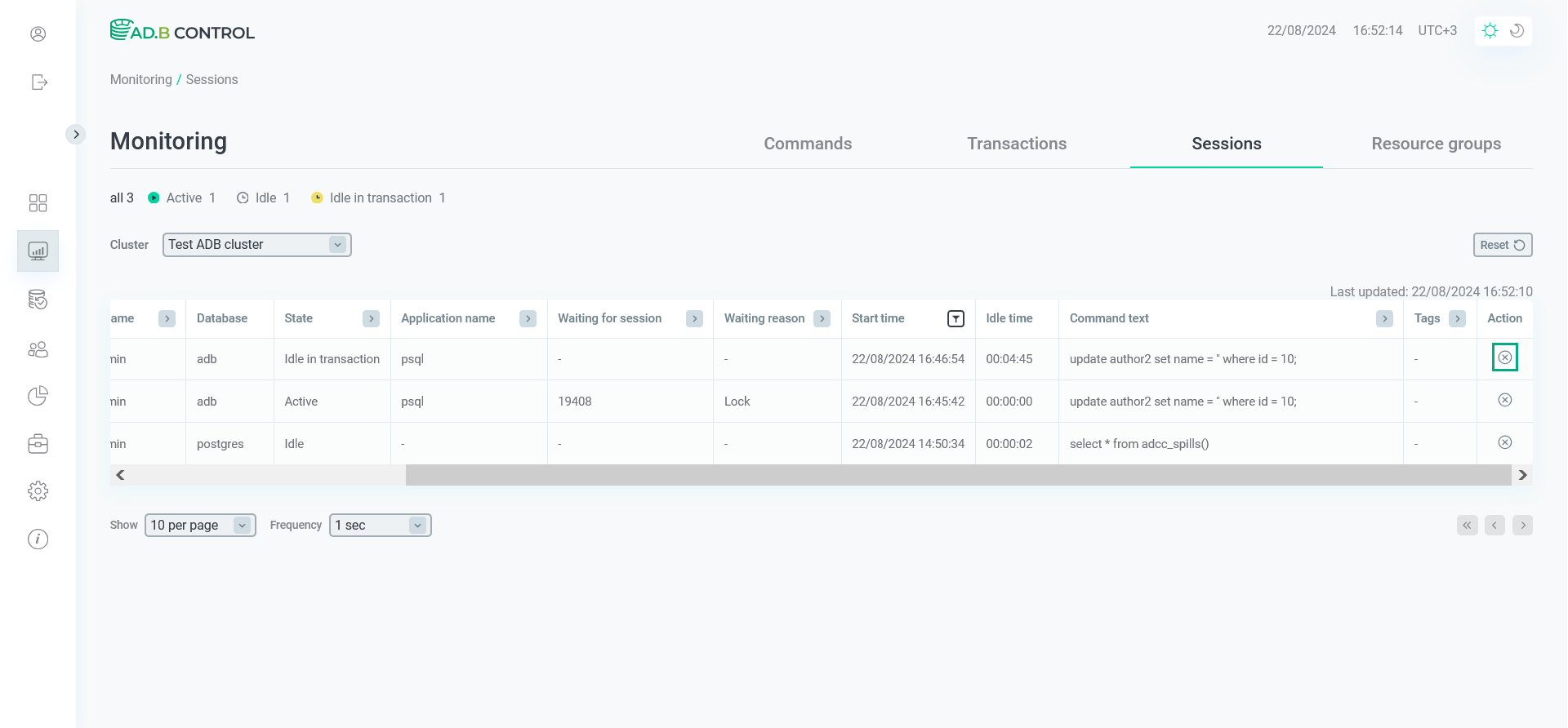Click the Reset button
The height and width of the screenshot is (728, 1568).
[x=1502, y=245]
